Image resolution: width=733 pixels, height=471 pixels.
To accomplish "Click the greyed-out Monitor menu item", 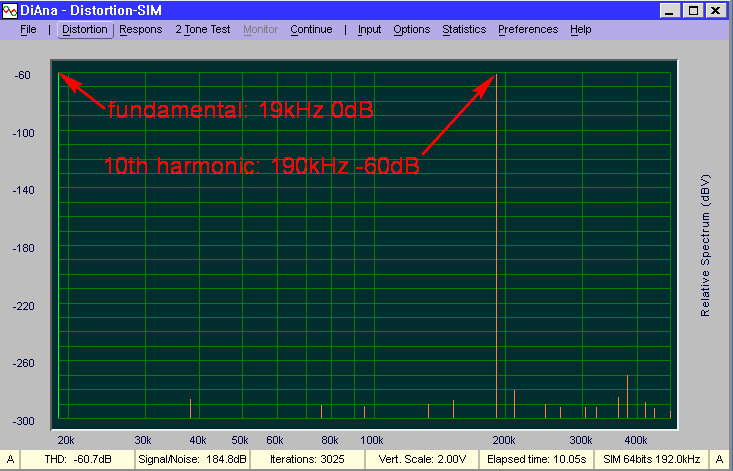I will click(x=260, y=29).
